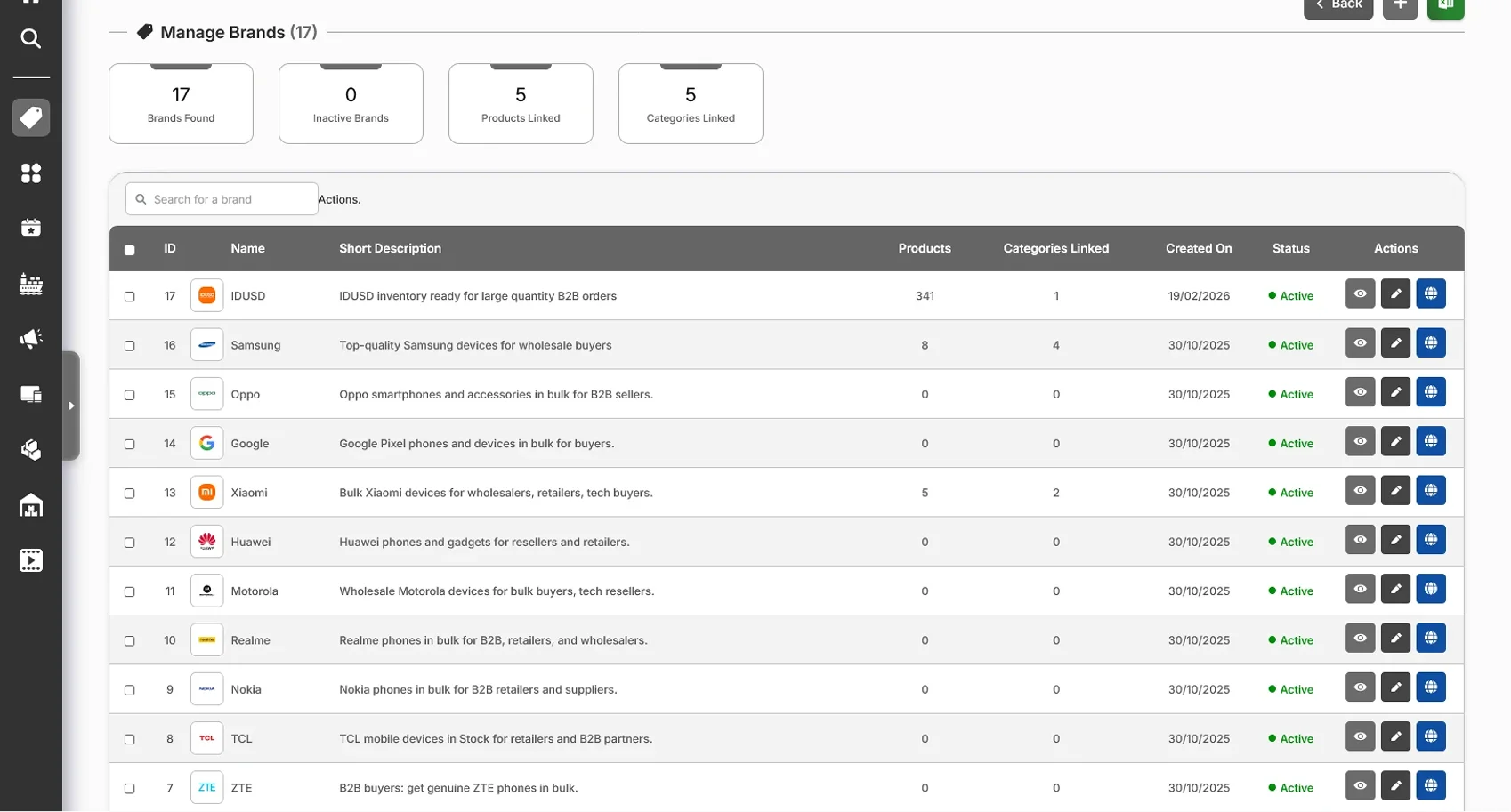Sort by the Name column header

tap(247, 248)
